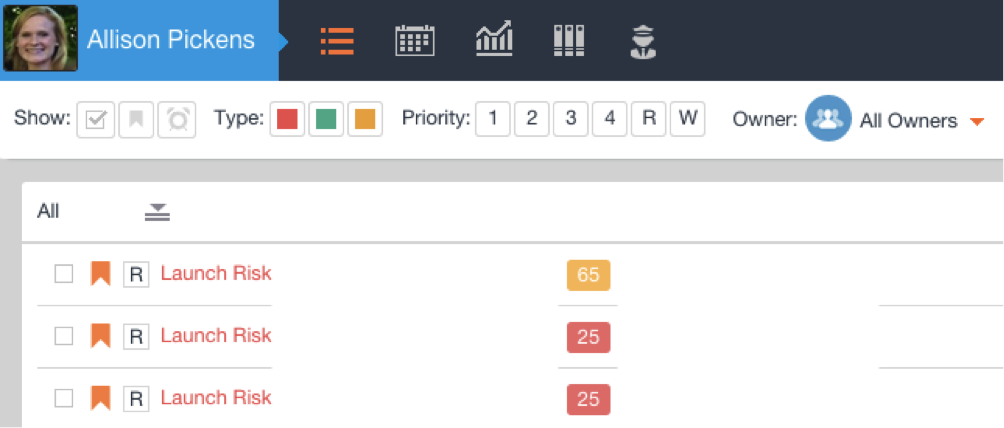Screen dimensions: 1004x428
Task: Filter by priority W
Action: [687, 120]
